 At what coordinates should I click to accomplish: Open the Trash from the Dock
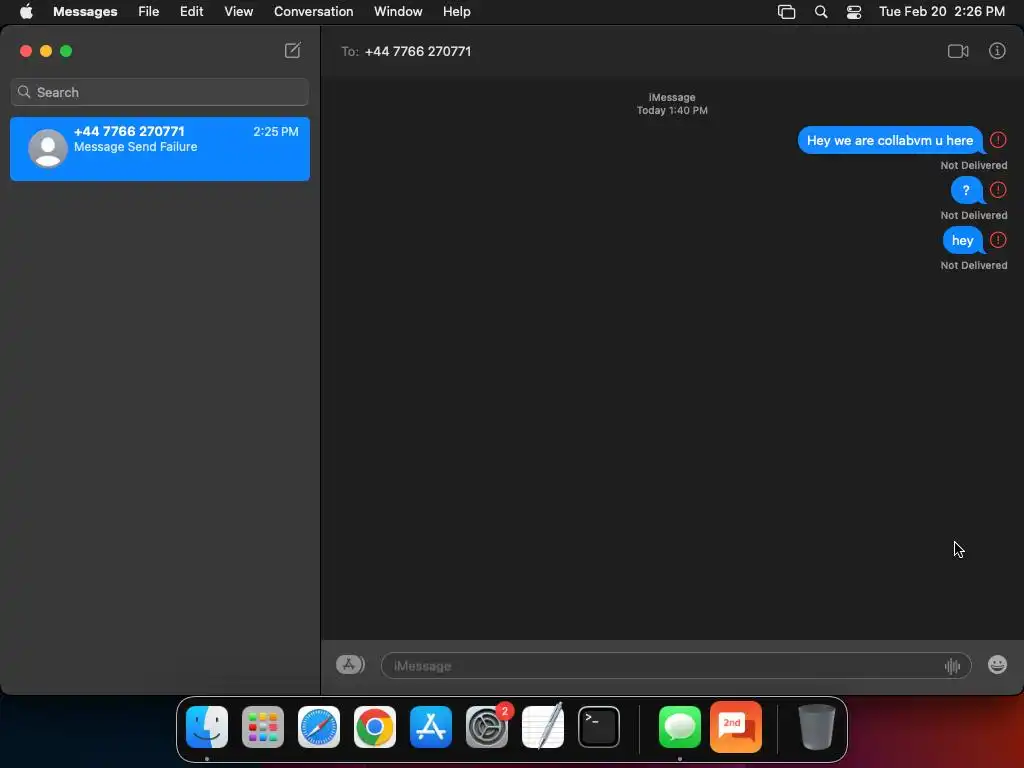pos(816,727)
